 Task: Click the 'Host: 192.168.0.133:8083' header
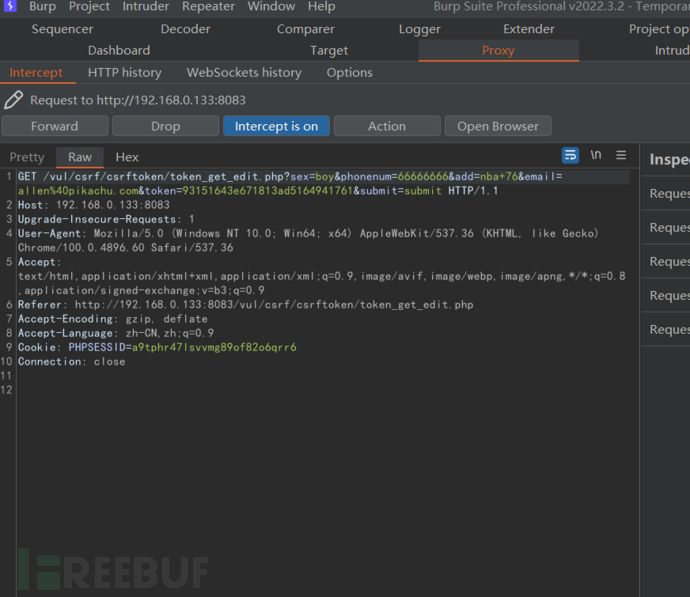pyautogui.click(x=94, y=205)
